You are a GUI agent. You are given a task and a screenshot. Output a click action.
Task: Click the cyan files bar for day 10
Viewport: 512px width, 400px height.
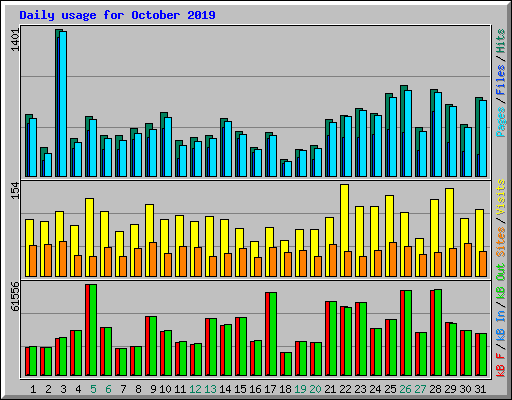[168, 147]
